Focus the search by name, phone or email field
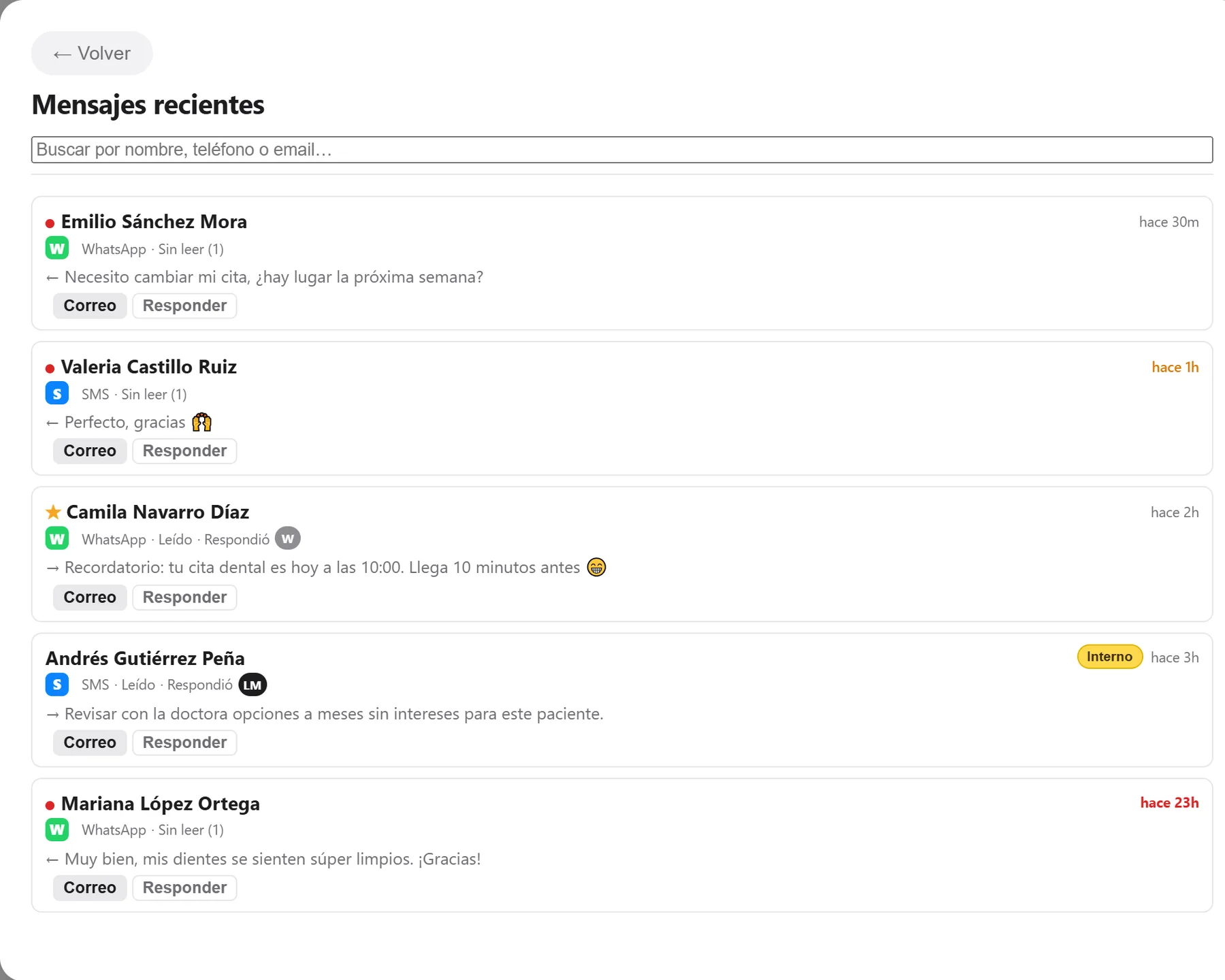The image size is (1225, 980). click(622, 150)
